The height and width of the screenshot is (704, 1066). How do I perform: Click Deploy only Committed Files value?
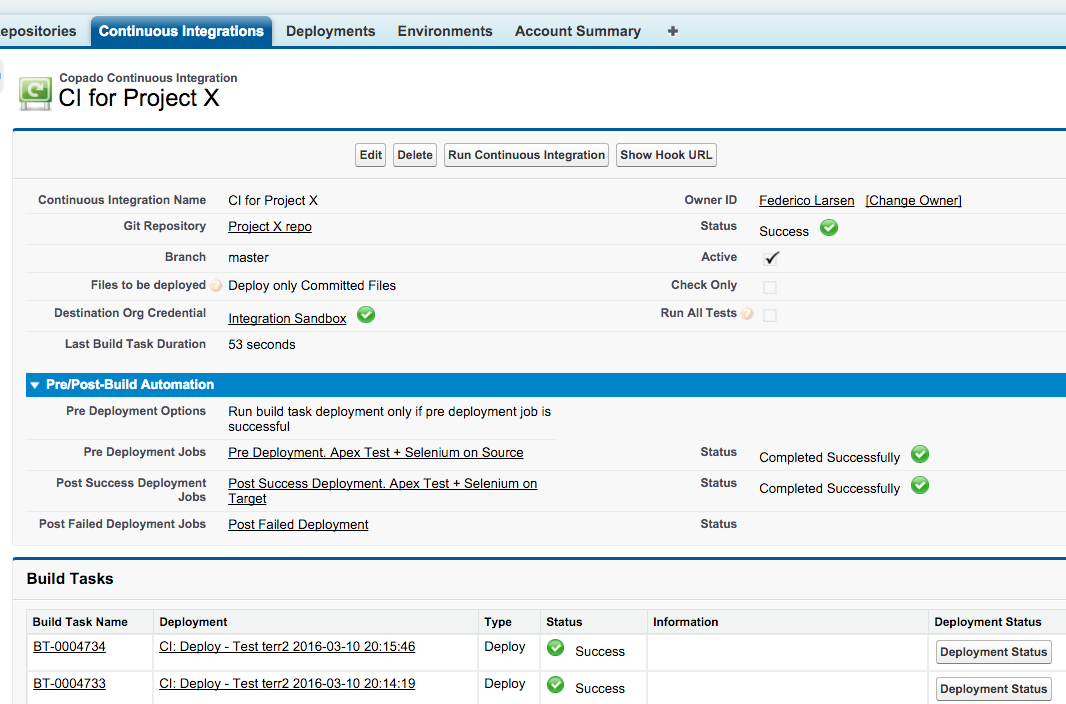312,285
